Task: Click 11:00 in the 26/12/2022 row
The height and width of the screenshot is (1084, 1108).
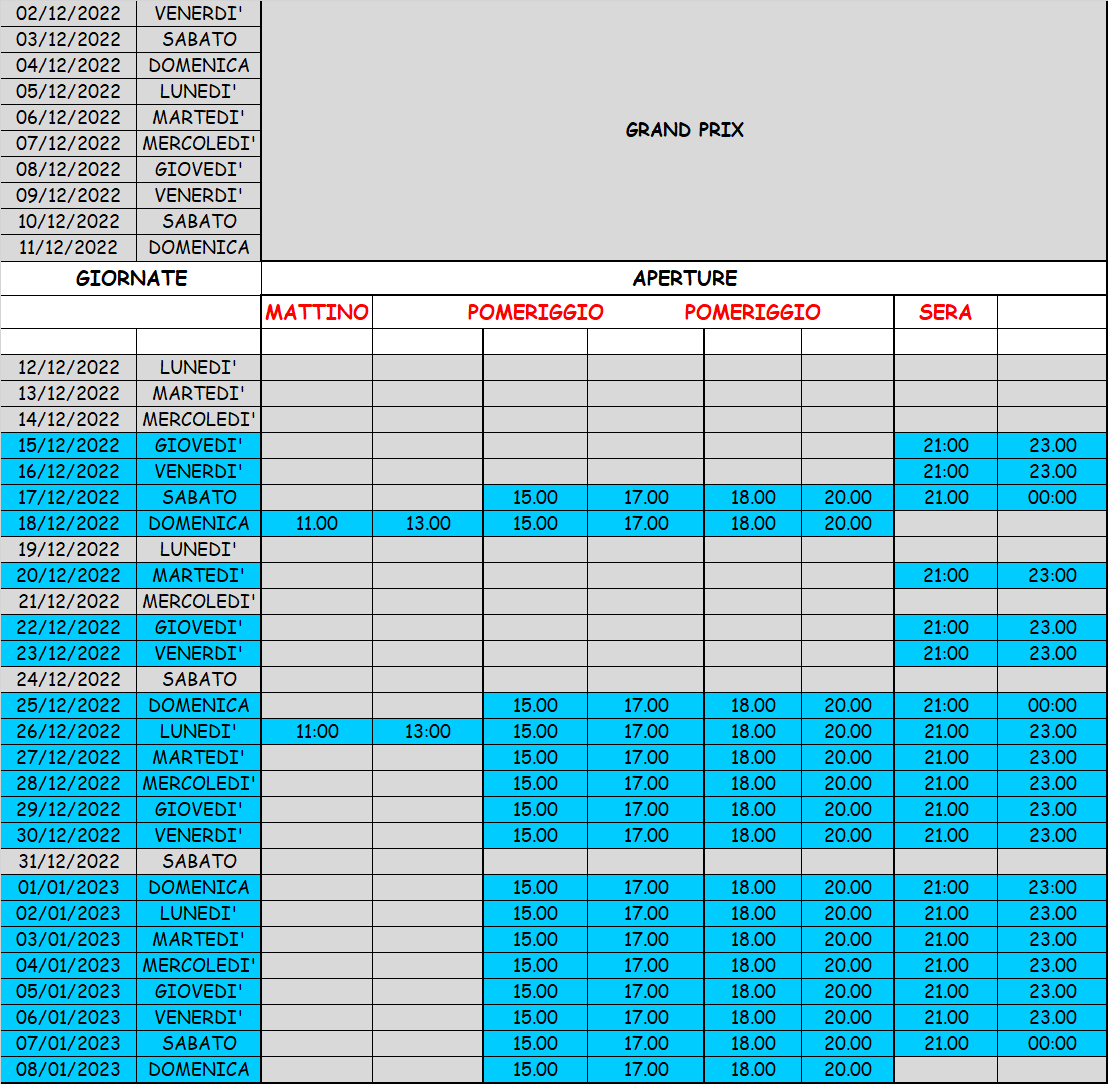Action: (317, 731)
